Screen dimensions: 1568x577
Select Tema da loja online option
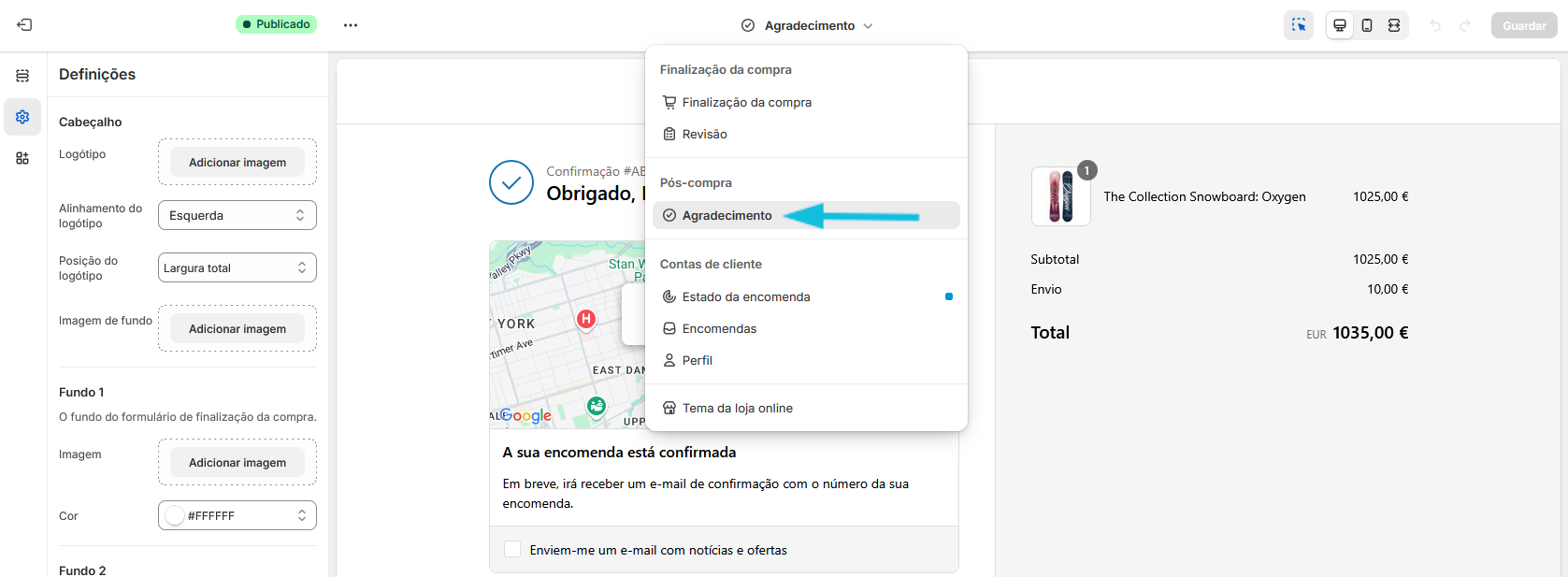pyautogui.click(x=737, y=409)
